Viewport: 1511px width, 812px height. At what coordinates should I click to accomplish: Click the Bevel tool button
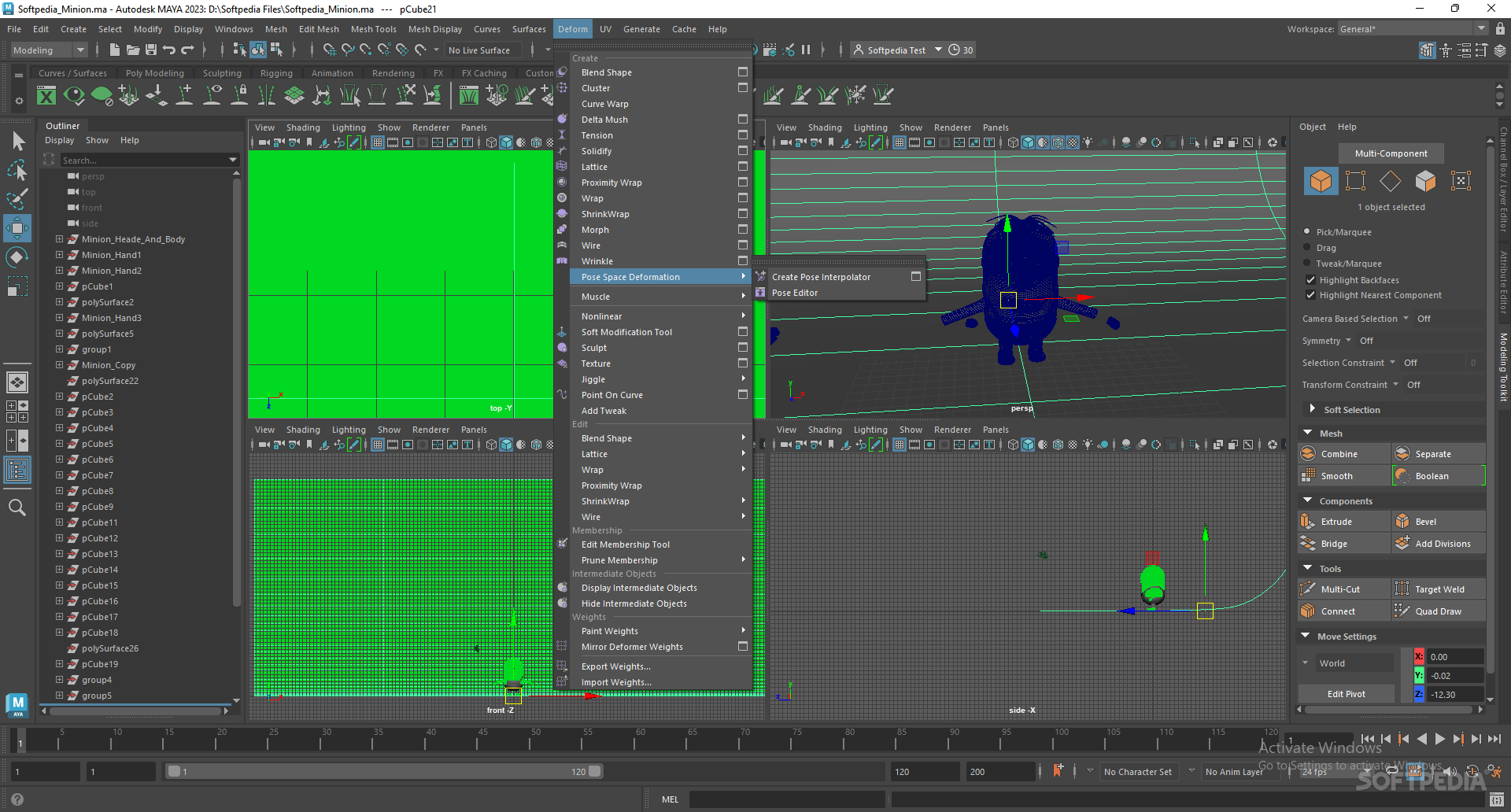[1439, 522]
